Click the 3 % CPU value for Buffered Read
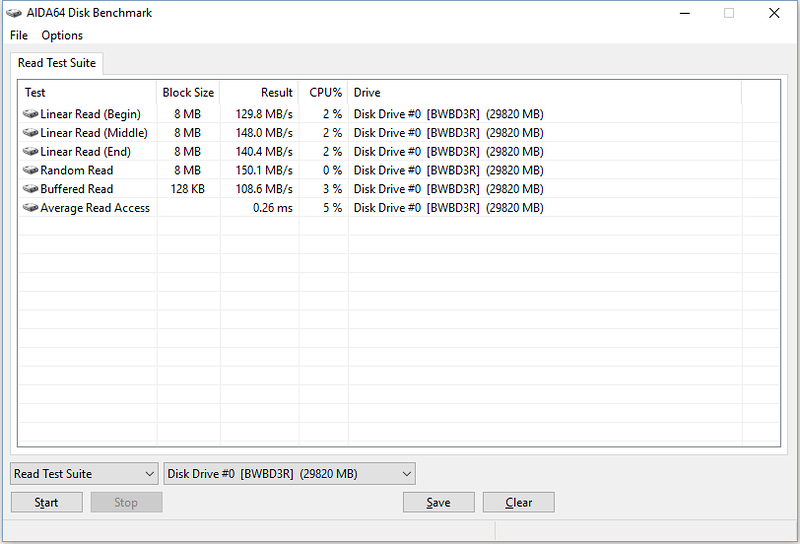The height and width of the screenshot is (544, 800). pyautogui.click(x=332, y=189)
